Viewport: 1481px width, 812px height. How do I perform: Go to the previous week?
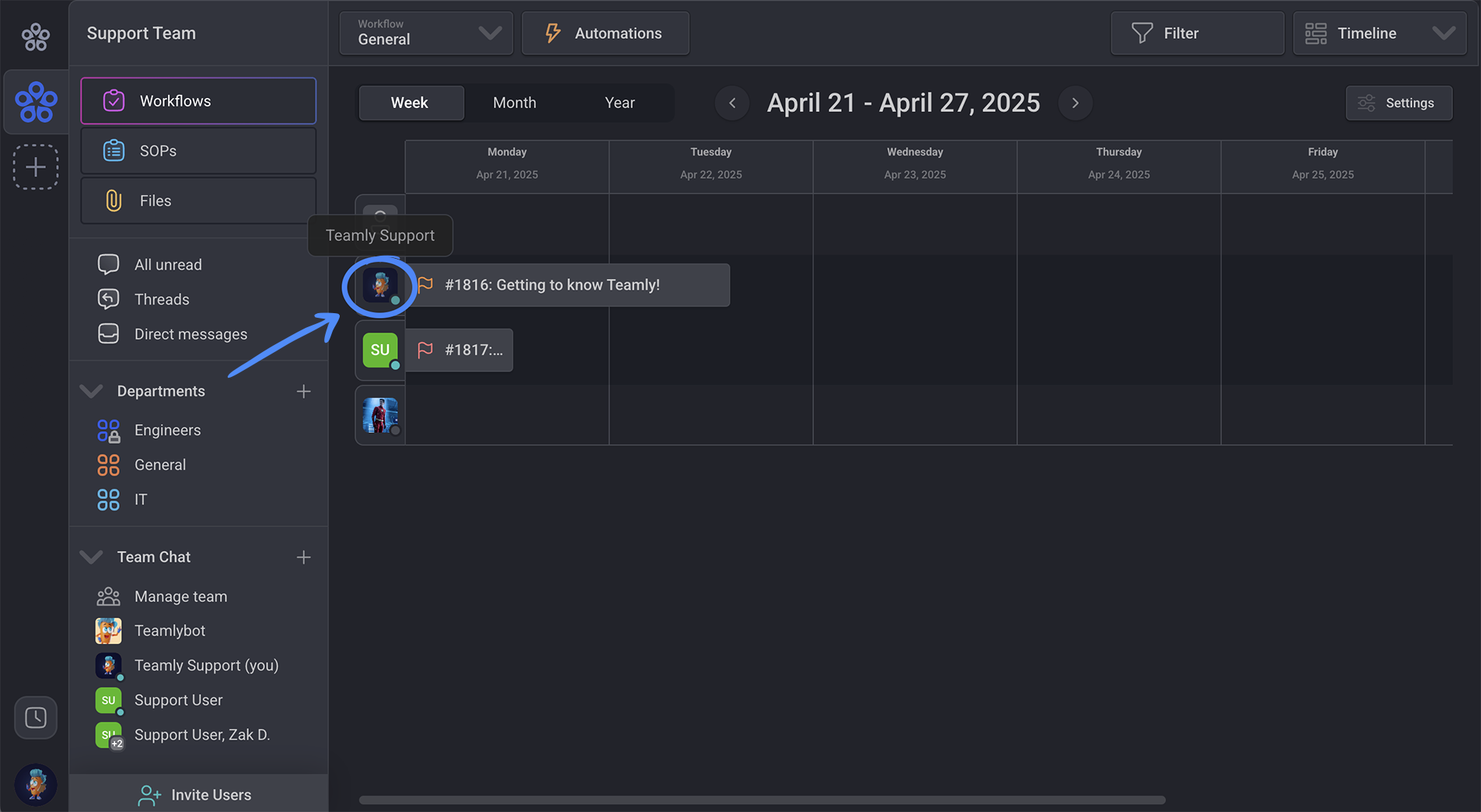coord(732,103)
